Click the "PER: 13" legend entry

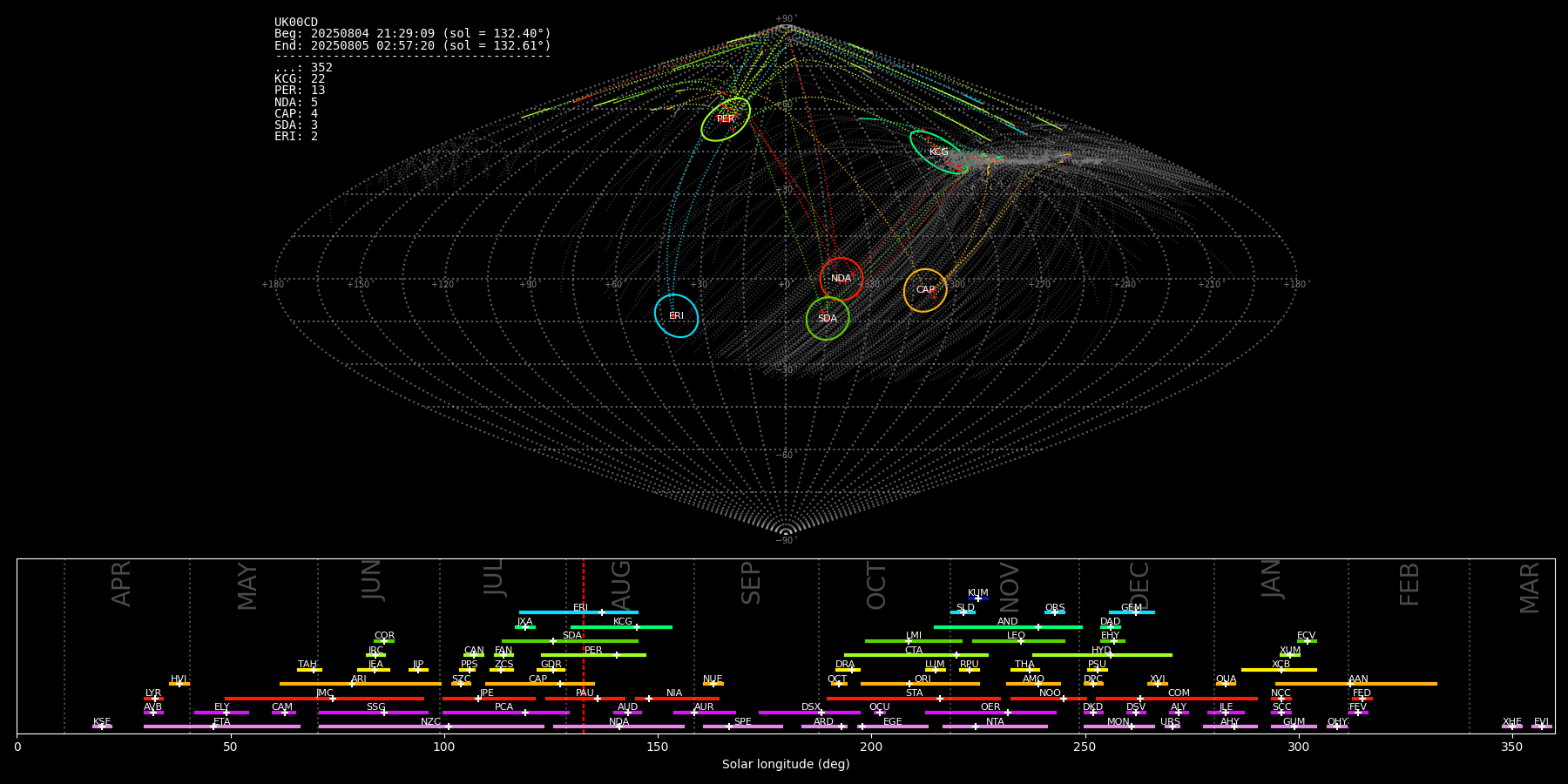300,91
